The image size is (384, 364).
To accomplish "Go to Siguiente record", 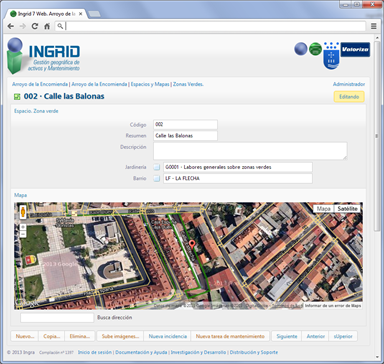I will point(287,336).
